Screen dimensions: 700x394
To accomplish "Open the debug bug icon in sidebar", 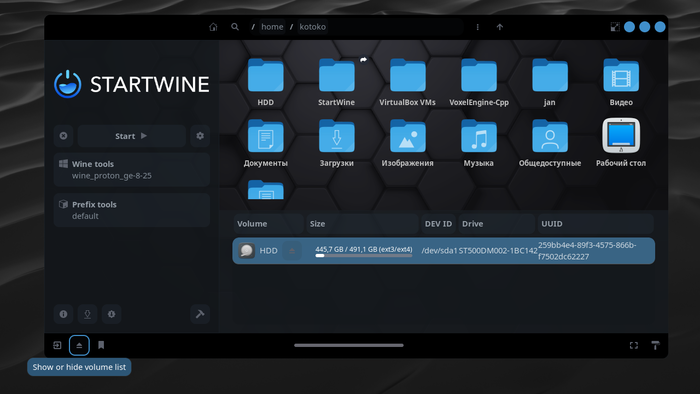I will tap(111, 314).
